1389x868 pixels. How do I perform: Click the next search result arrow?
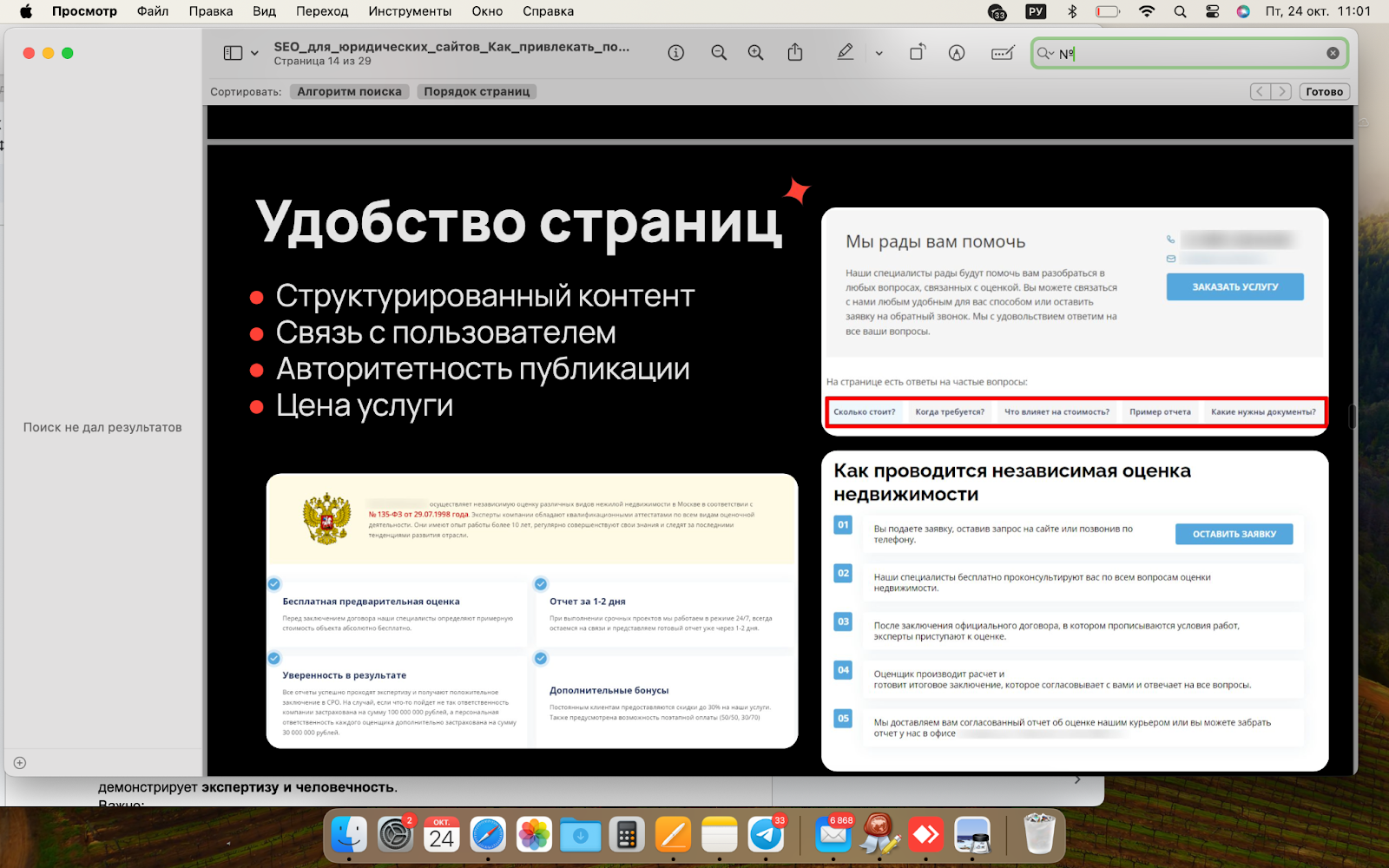tap(1282, 91)
